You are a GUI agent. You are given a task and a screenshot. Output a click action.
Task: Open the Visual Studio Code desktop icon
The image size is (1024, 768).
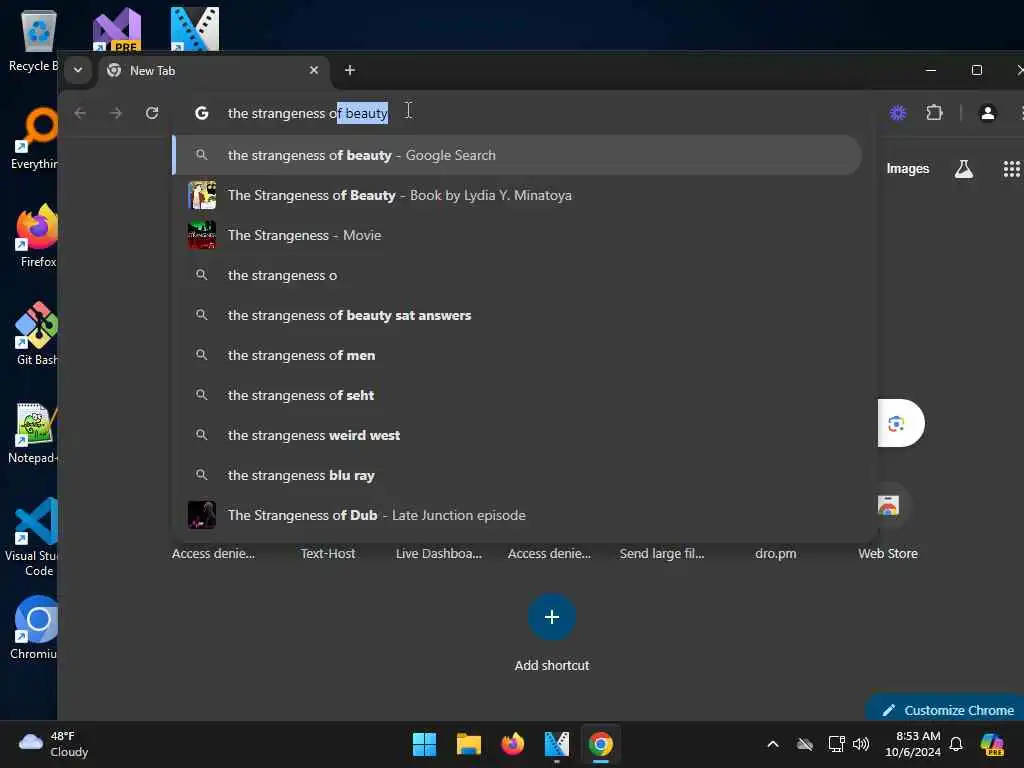pyautogui.click(x=34, y=537)
